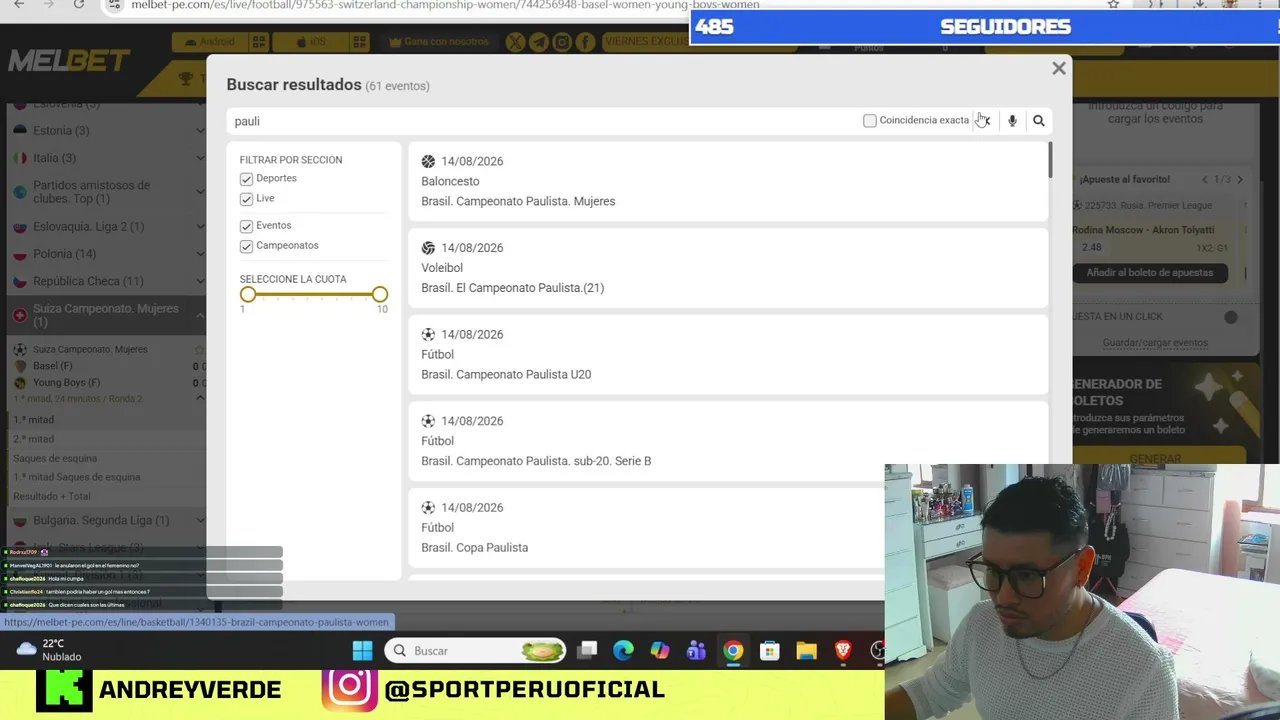The height and width of the screenshot is (720, 1280).
Task: Open Google Chrome from the taskbar
Action: point(733,651)
